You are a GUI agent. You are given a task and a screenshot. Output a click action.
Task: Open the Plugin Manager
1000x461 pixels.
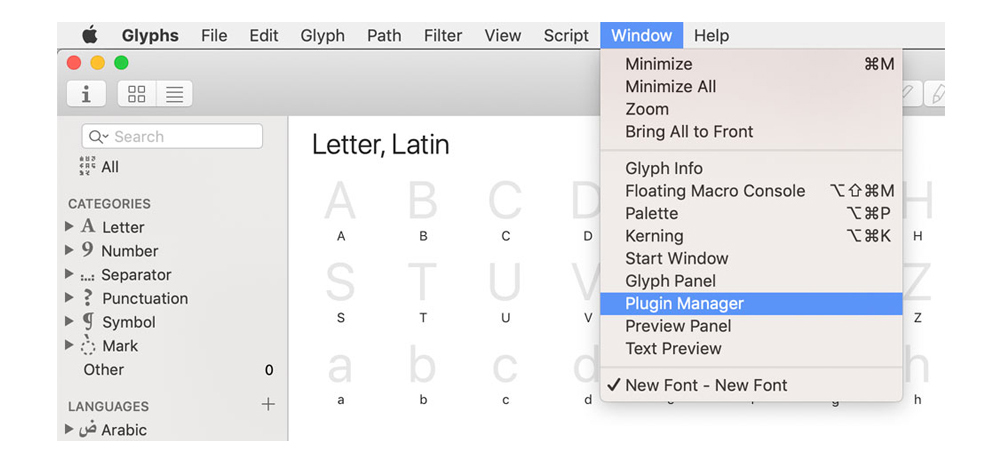click(x=751, y=304)
